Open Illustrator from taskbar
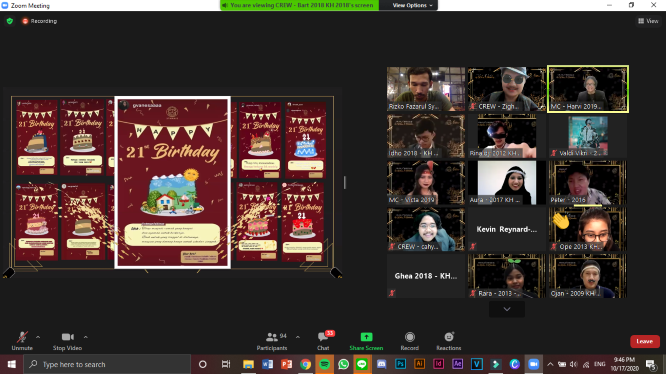Viewport: 666px width, 374px height. (x=419, y=364)
